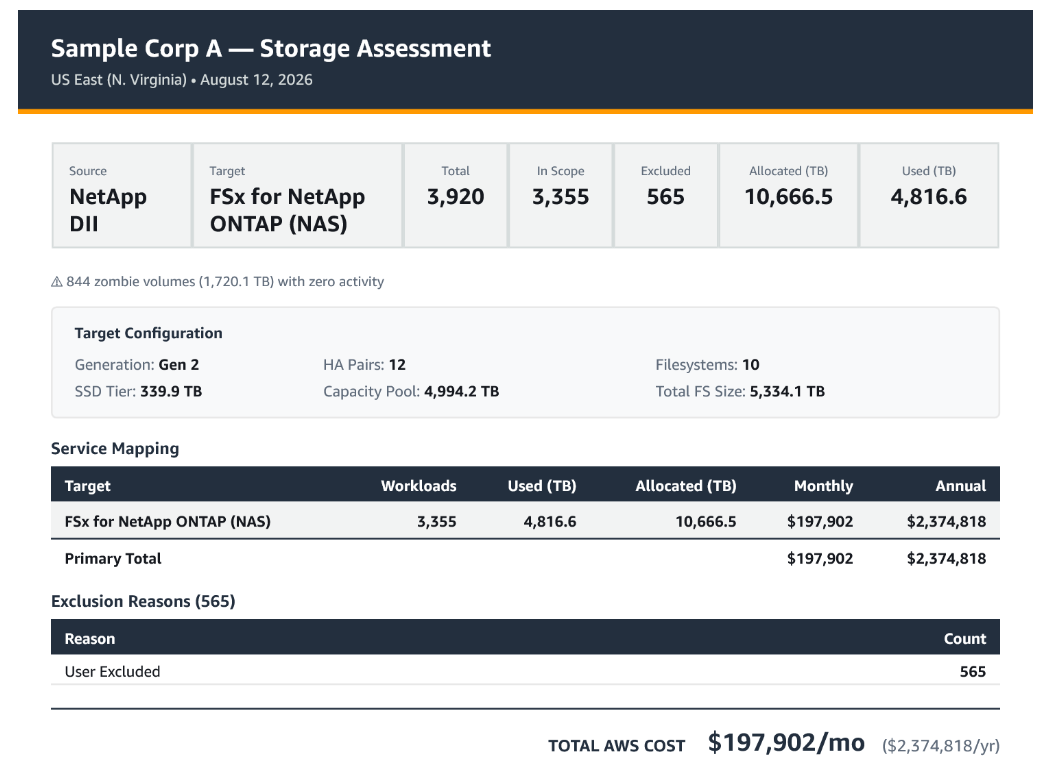Select the 'Capacity Pool: 4,994.2 TB' entry
The image size is (1050, 760).
point(411,392)
